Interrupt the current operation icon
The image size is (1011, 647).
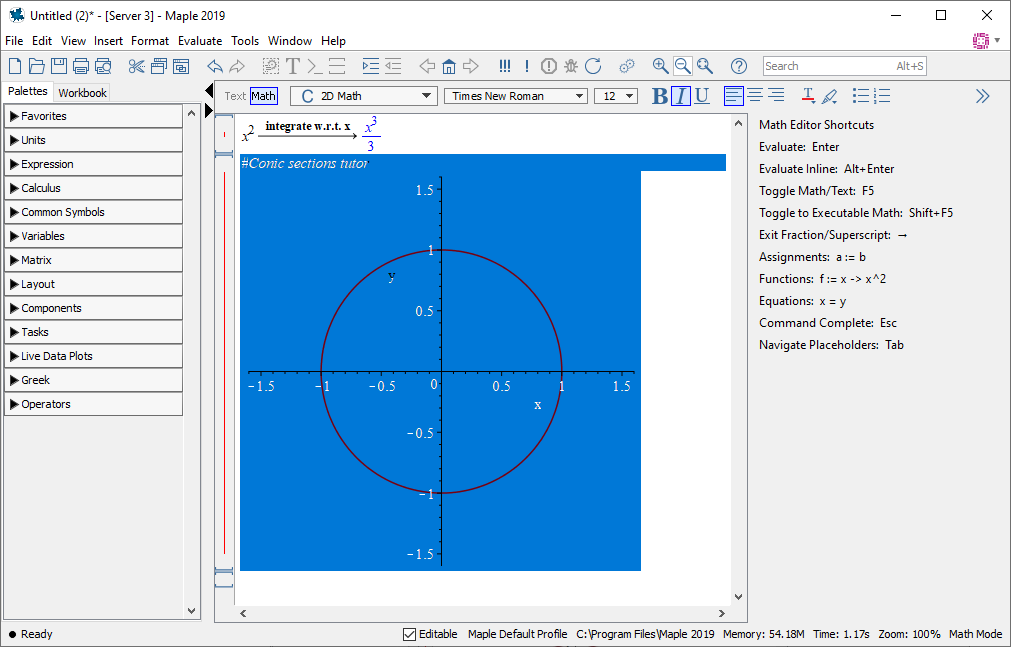(549, 66)
